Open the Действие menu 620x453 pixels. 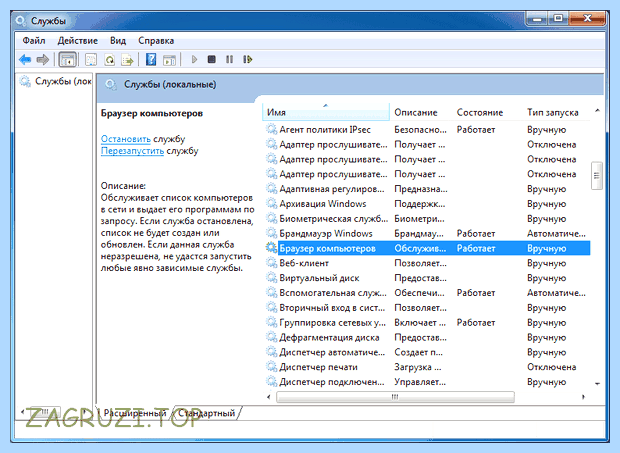(x=78, y=41)
